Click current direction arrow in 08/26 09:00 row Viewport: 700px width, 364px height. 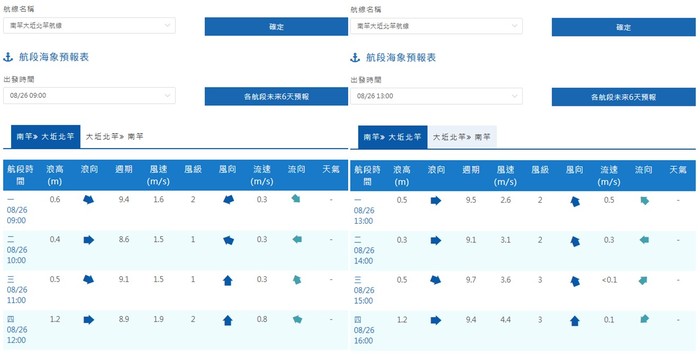296,199
